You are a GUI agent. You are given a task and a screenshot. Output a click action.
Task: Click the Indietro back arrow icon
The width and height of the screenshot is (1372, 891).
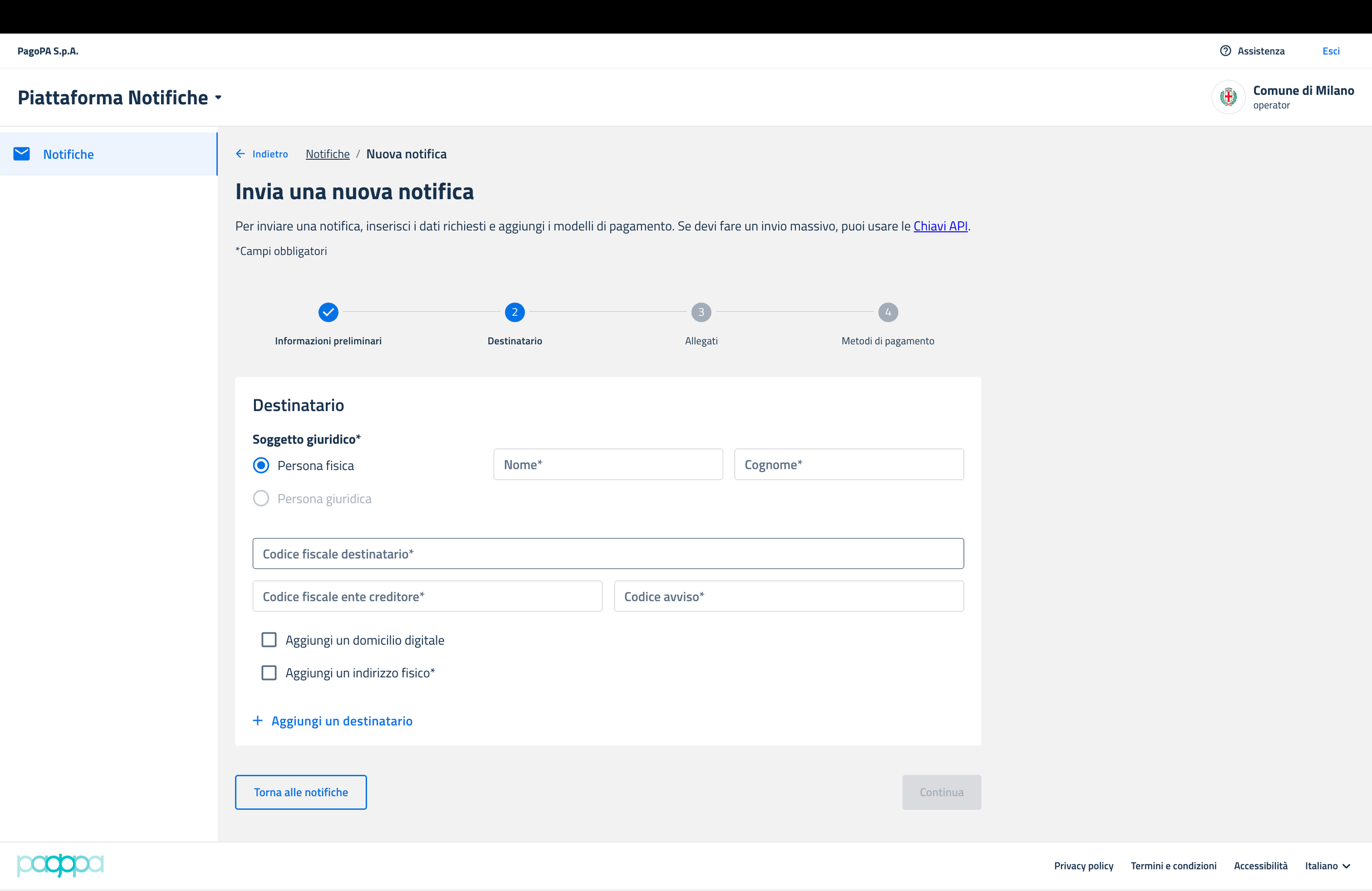pos(240,154)
